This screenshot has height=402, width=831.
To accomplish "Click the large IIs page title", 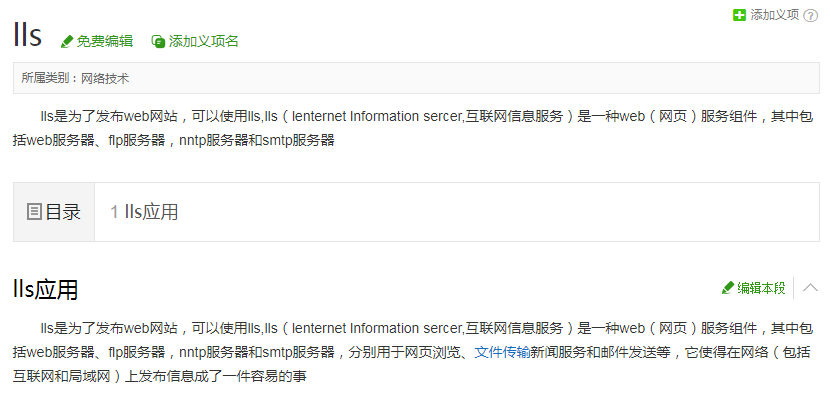I will [28, 35].
